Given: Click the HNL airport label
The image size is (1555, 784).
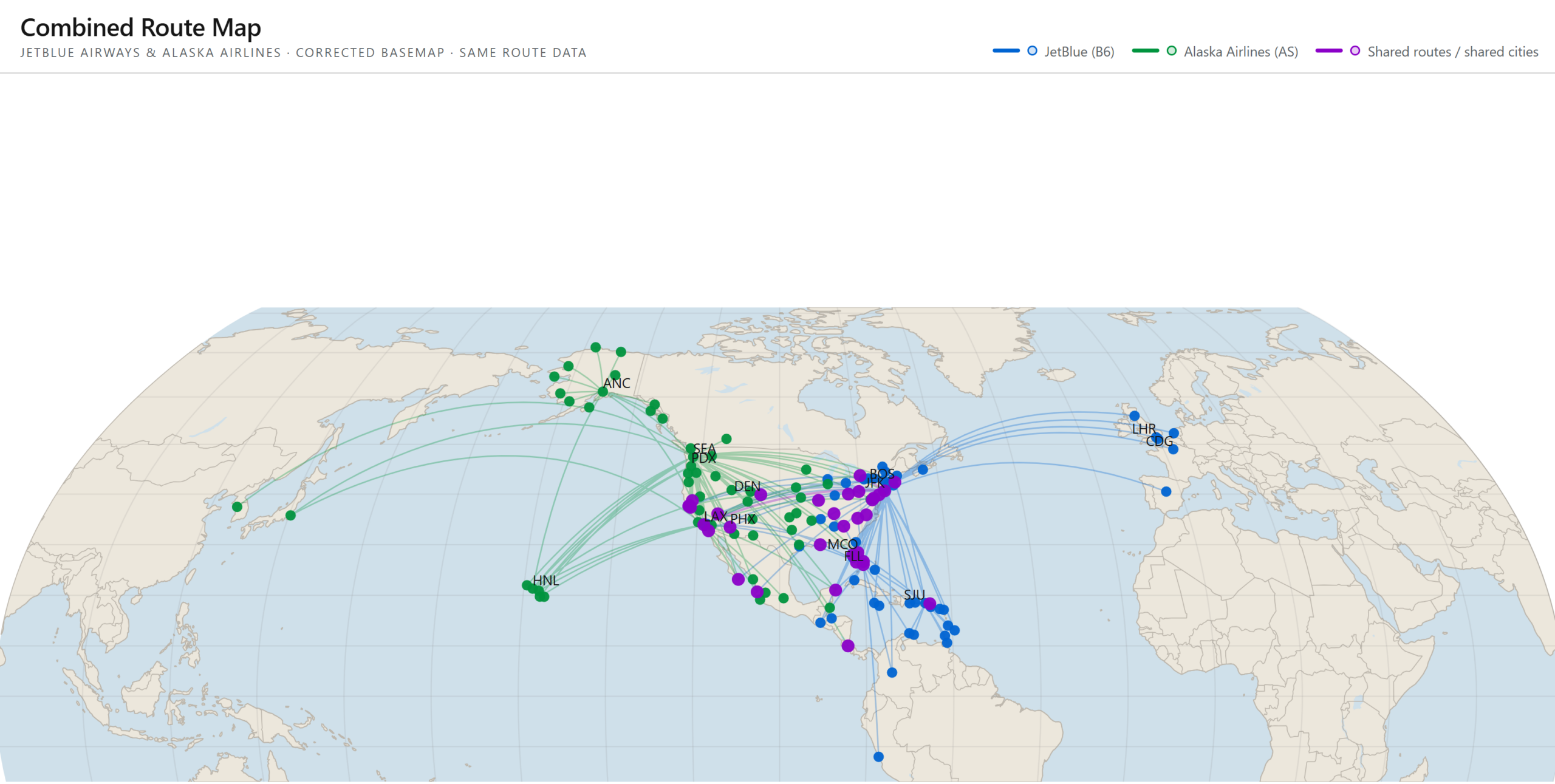Looking at the screenshot, I should 545,581.
